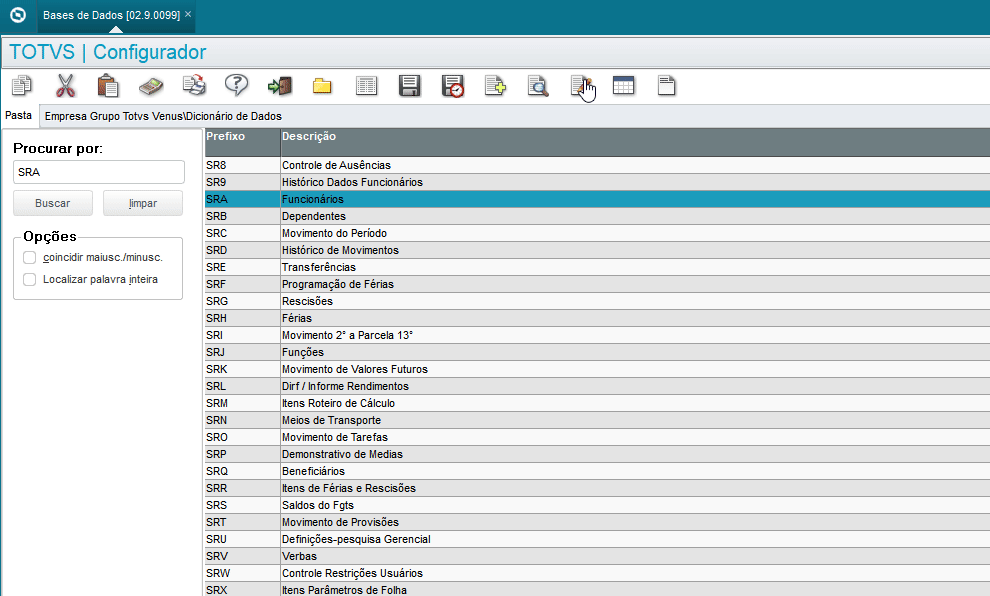This screenshot has height=596, width=990.
Task: Click the Descrição column header
Action: point(635,142)
